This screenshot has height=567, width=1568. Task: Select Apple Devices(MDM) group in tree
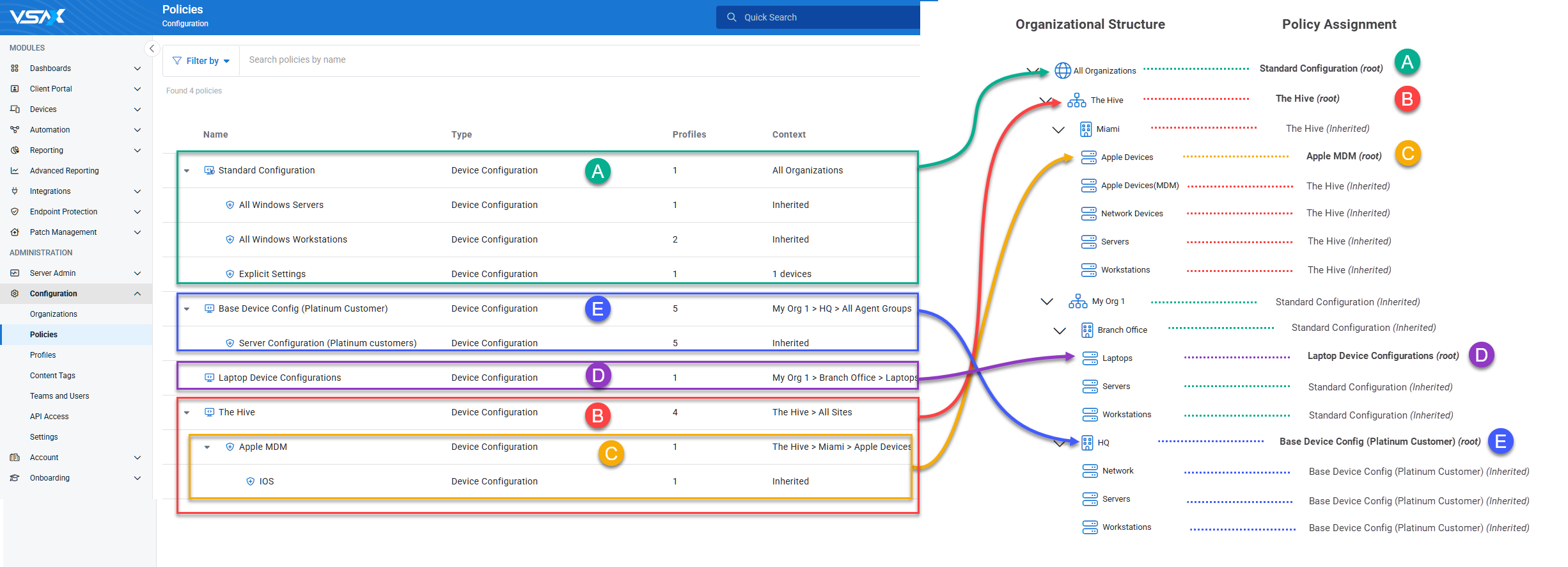[x=1140, y=186]
